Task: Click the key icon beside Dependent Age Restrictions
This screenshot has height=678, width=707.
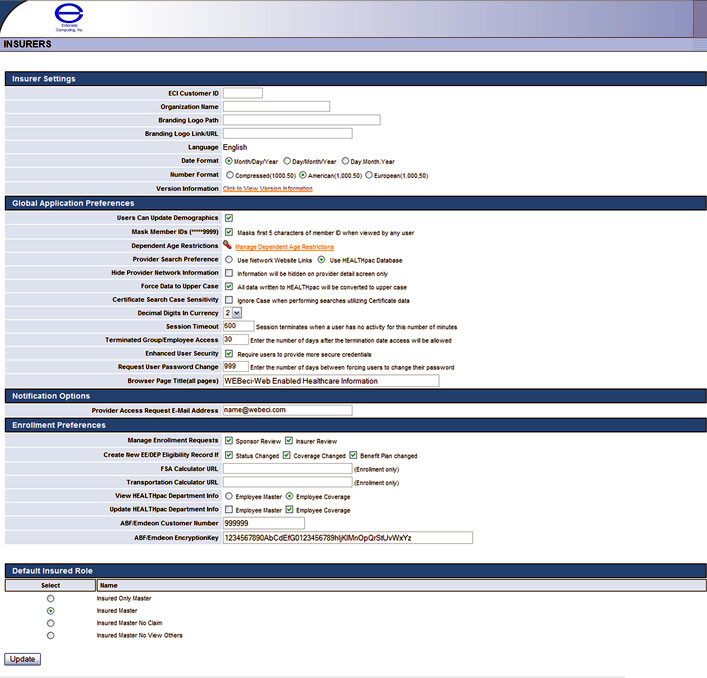Action: click(228, 245)
